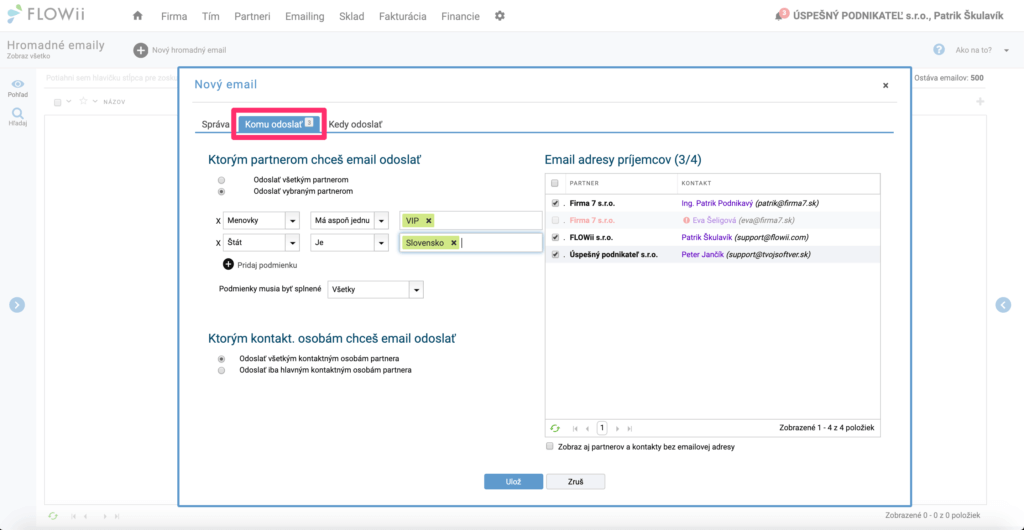Go to previous page in recipients pager

588,428
